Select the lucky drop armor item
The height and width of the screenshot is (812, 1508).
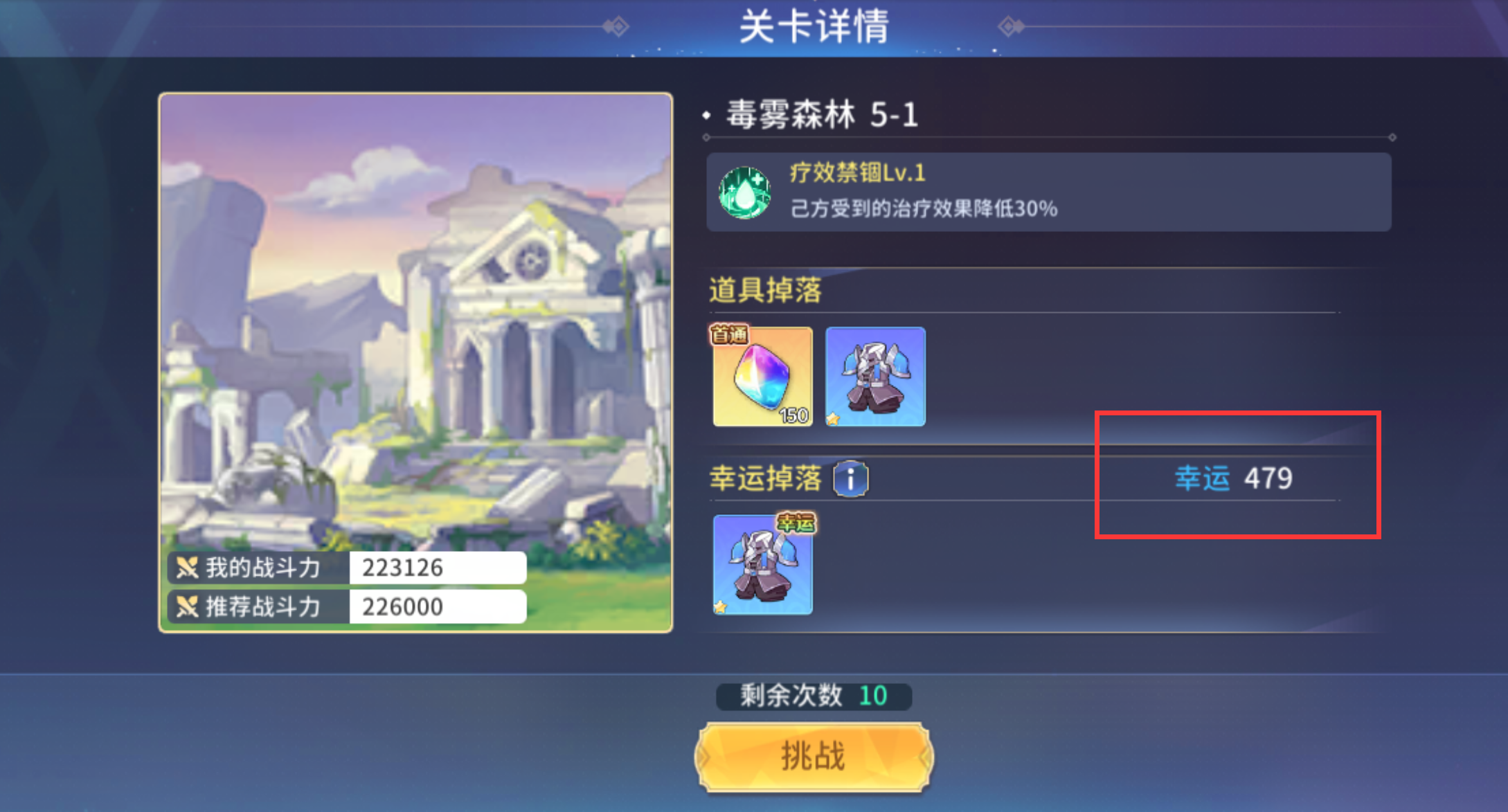(762, 564)
